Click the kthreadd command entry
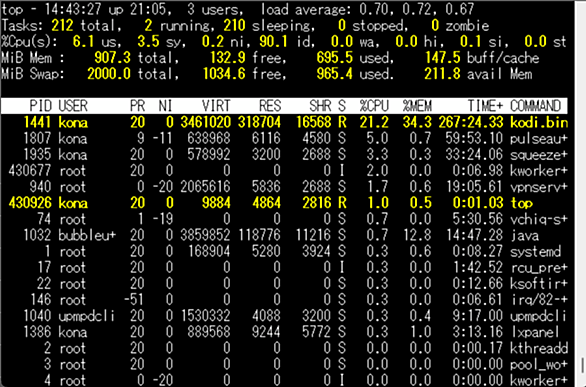This screenshot has height=387, width=586. coord(539,348)
